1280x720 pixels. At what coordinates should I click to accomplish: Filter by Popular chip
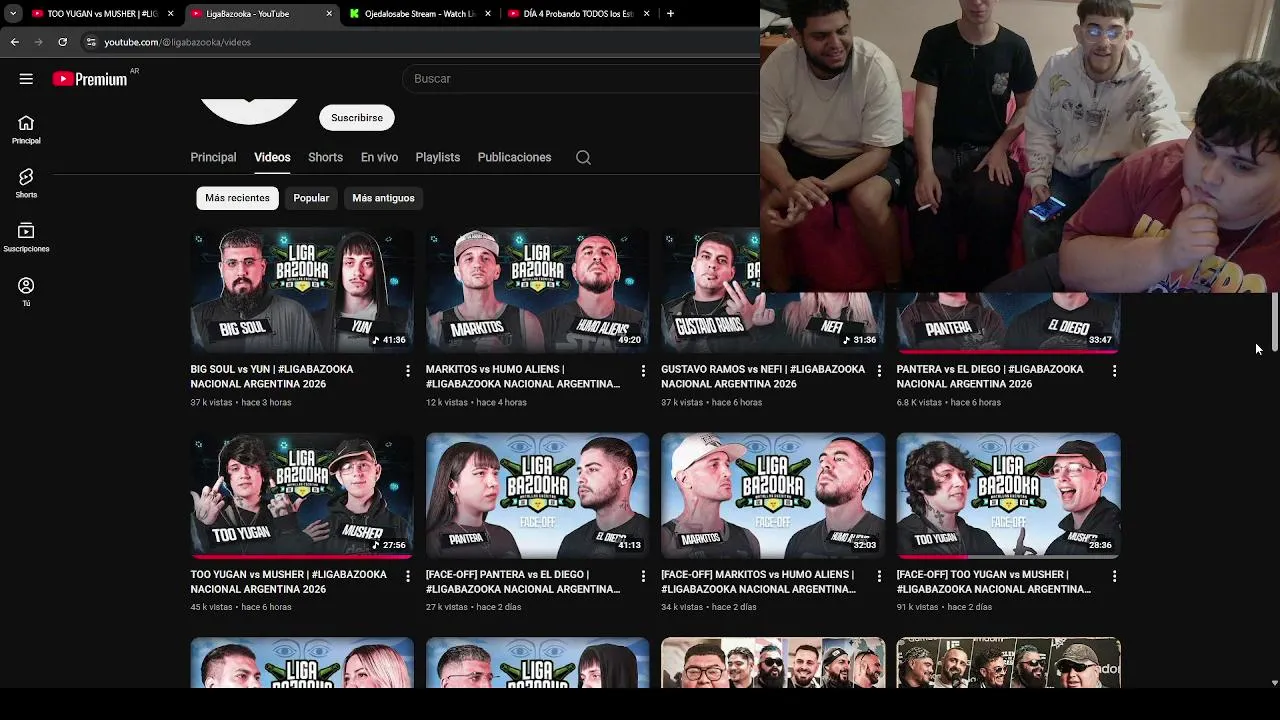point(311,198)
